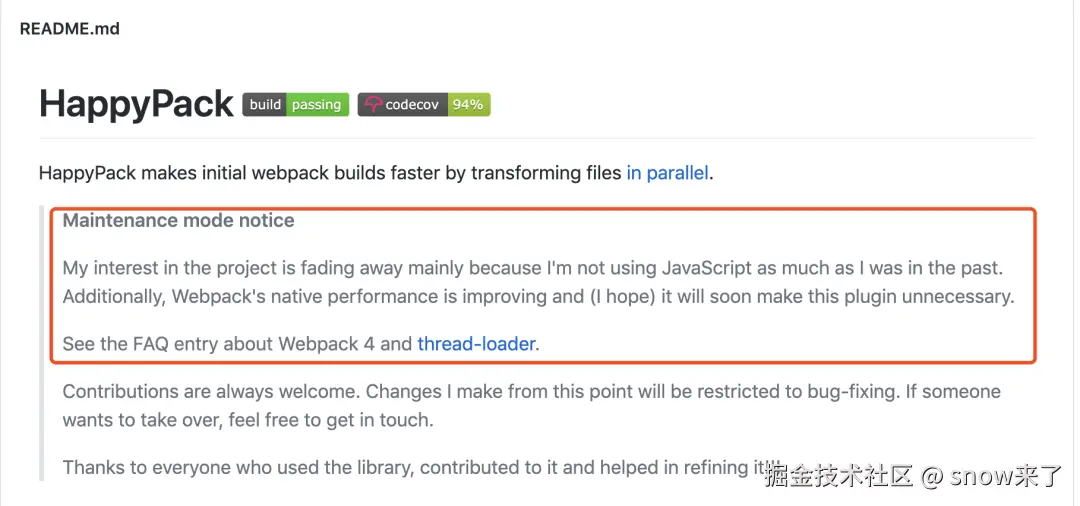Viewport: 1080px width, 506px height.
Task: Open the codecov 94% coverage badge
Action: coord(424,104)
